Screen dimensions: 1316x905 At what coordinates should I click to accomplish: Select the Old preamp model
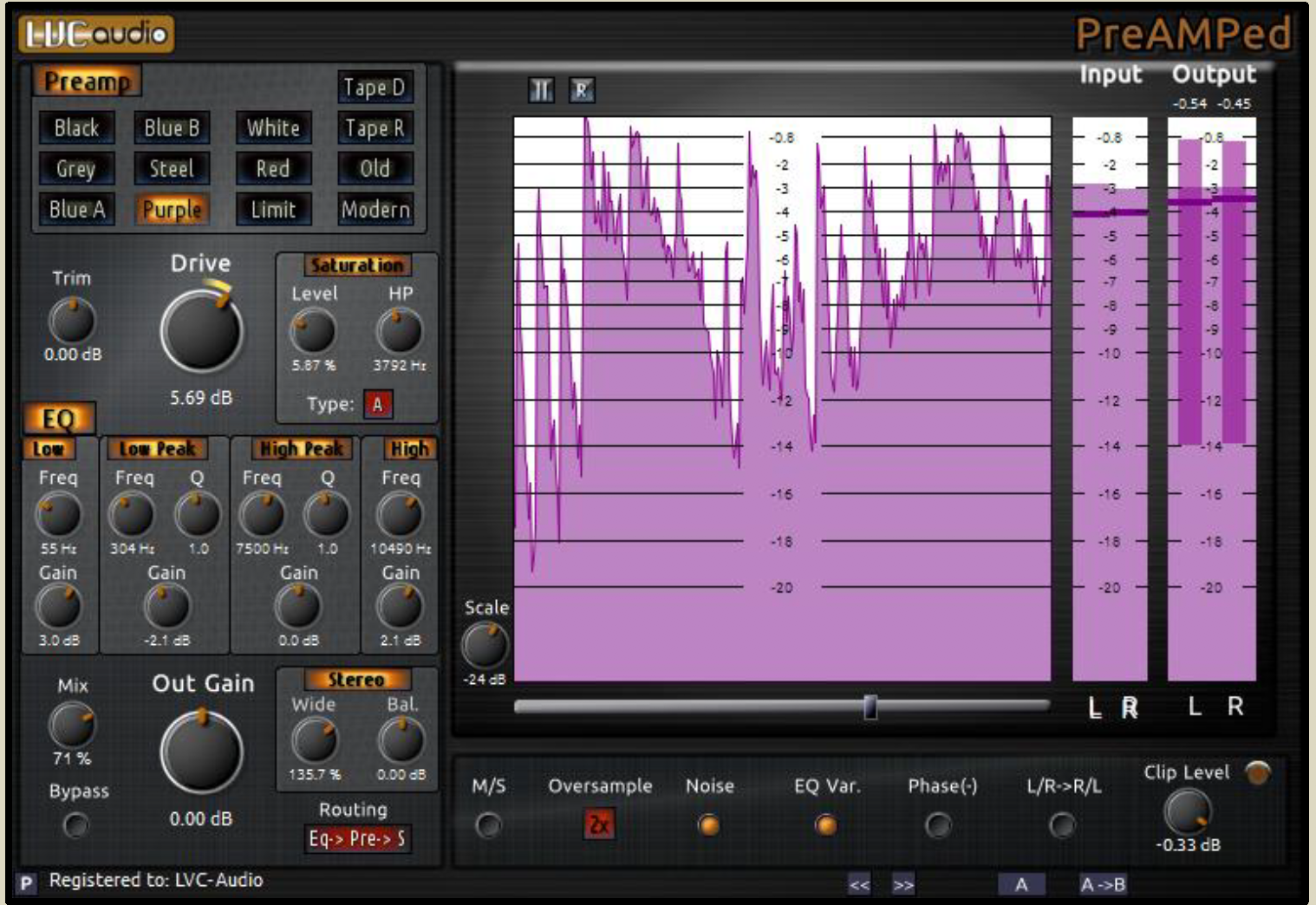[x=375, y=169]
